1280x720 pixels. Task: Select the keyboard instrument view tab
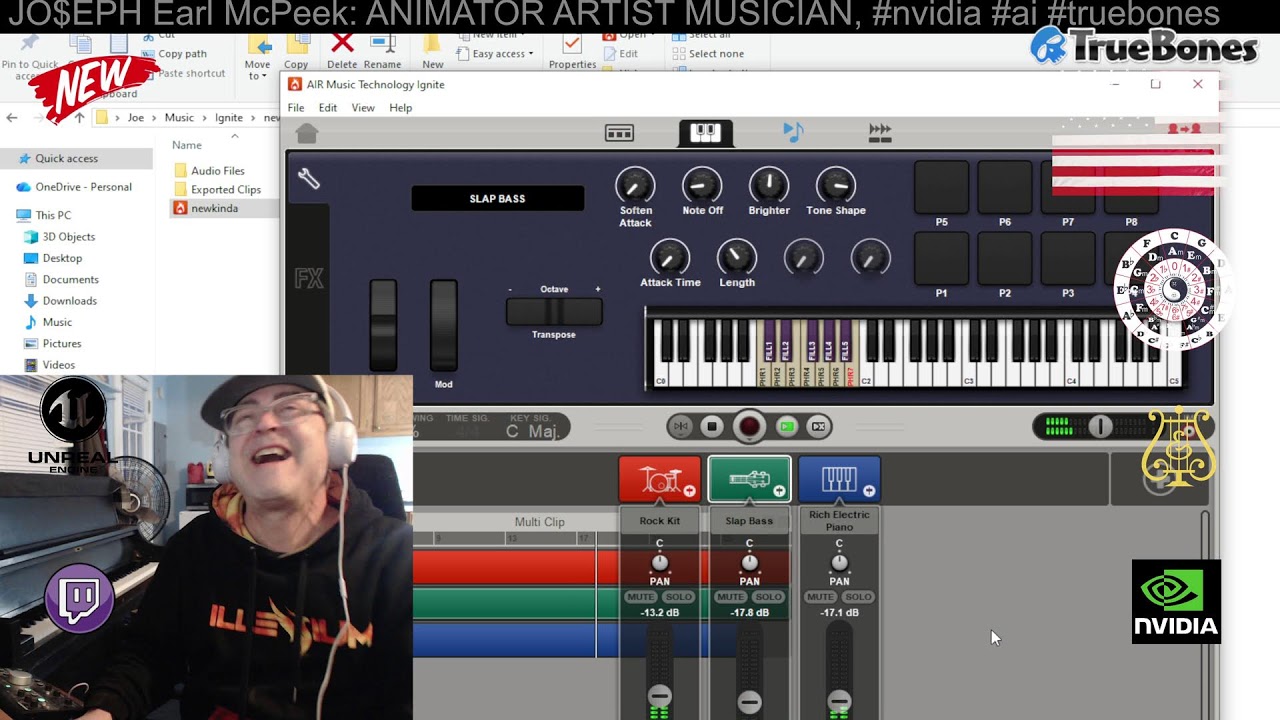click(705, 133)
